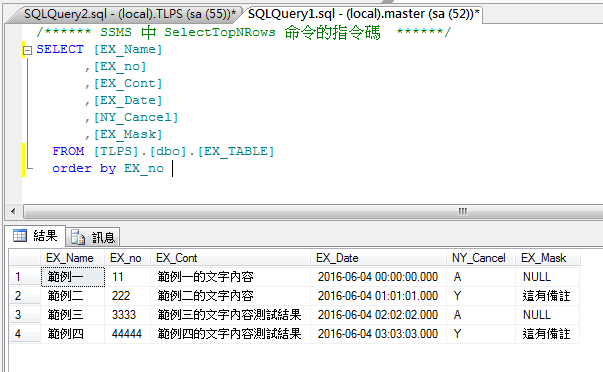Click the cell 範例一的文字內容
This screenshot has width=603, height=372.
pos(231,277)
